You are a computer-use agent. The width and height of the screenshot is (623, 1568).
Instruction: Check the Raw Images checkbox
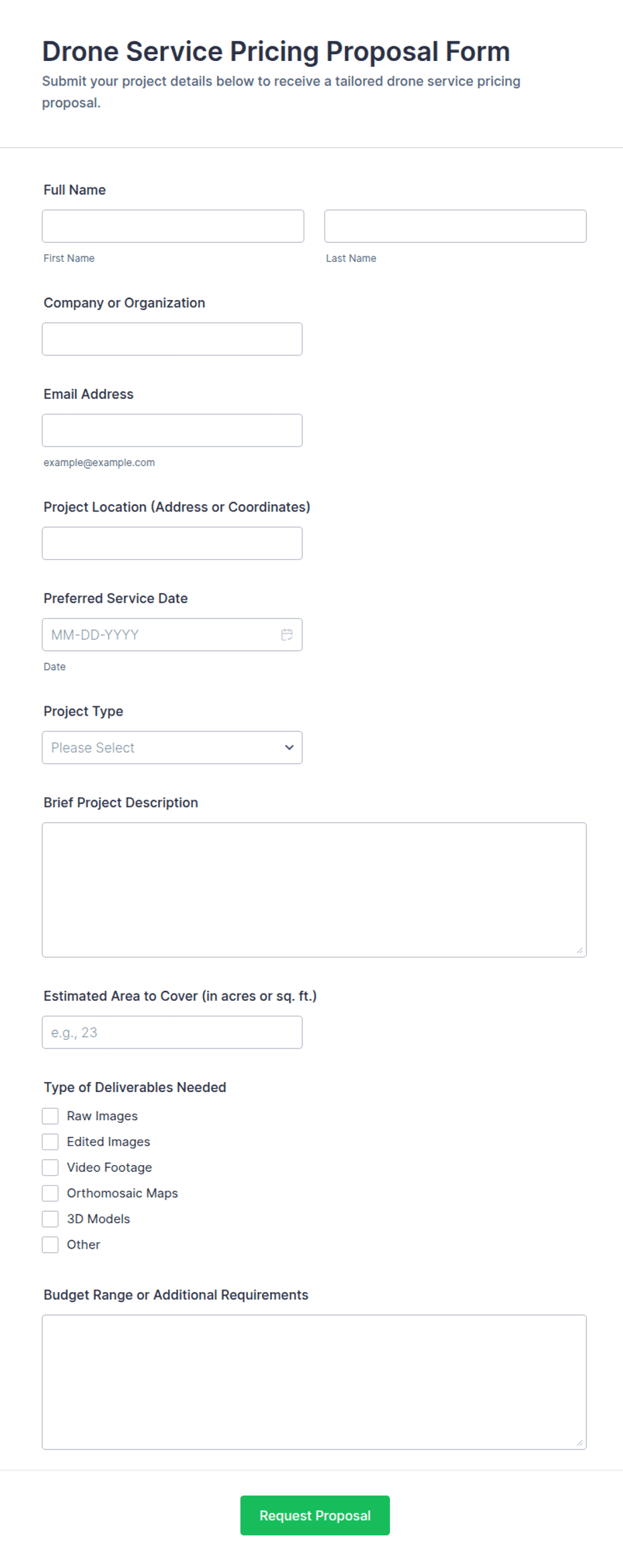[x=50, y=1116]
